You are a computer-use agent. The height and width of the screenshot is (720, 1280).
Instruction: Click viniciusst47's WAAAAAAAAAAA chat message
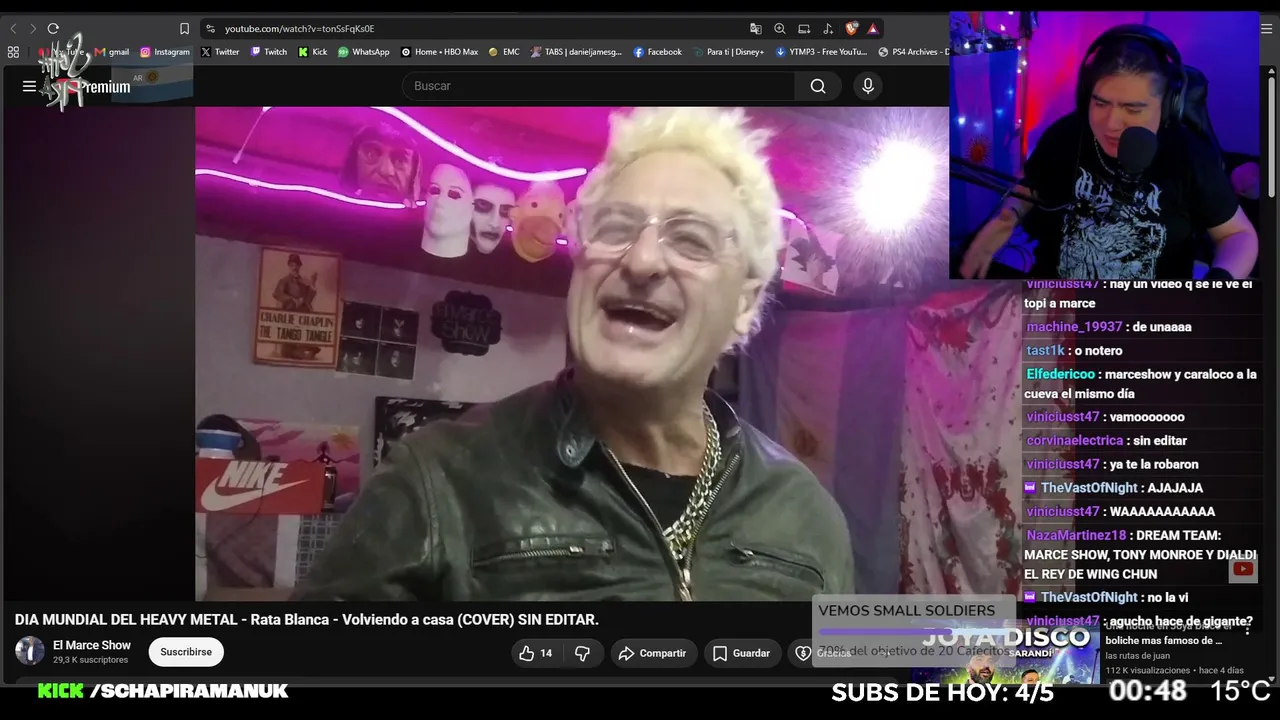(1162, 512)
